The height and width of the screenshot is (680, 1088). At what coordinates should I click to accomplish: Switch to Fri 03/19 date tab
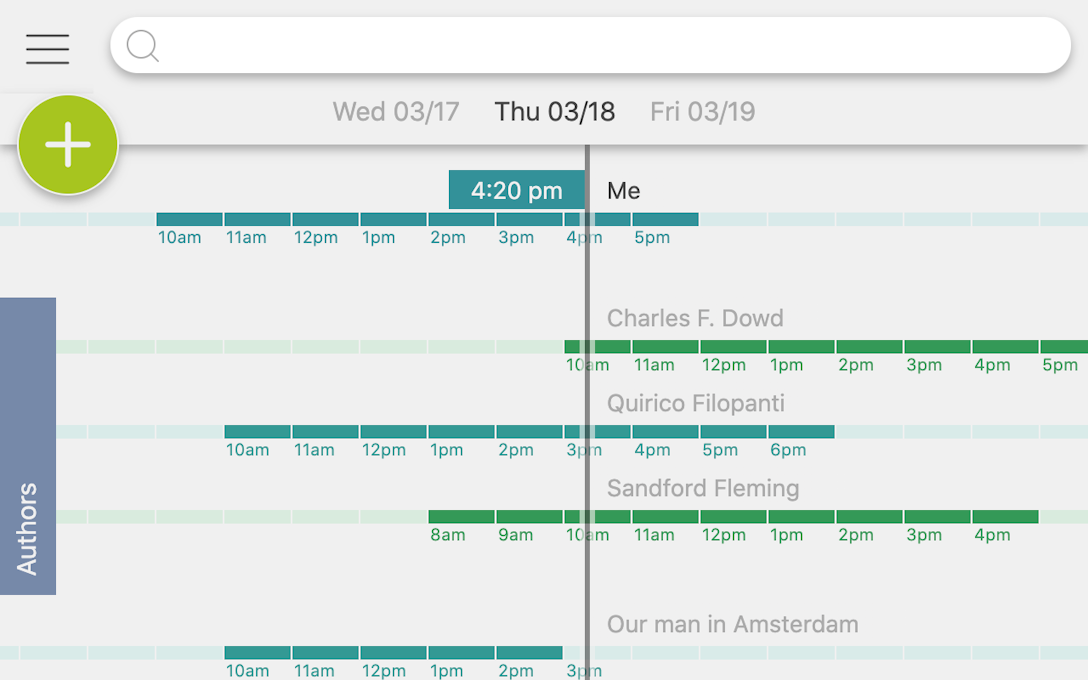pyautogui.click(x=702, y=111)
